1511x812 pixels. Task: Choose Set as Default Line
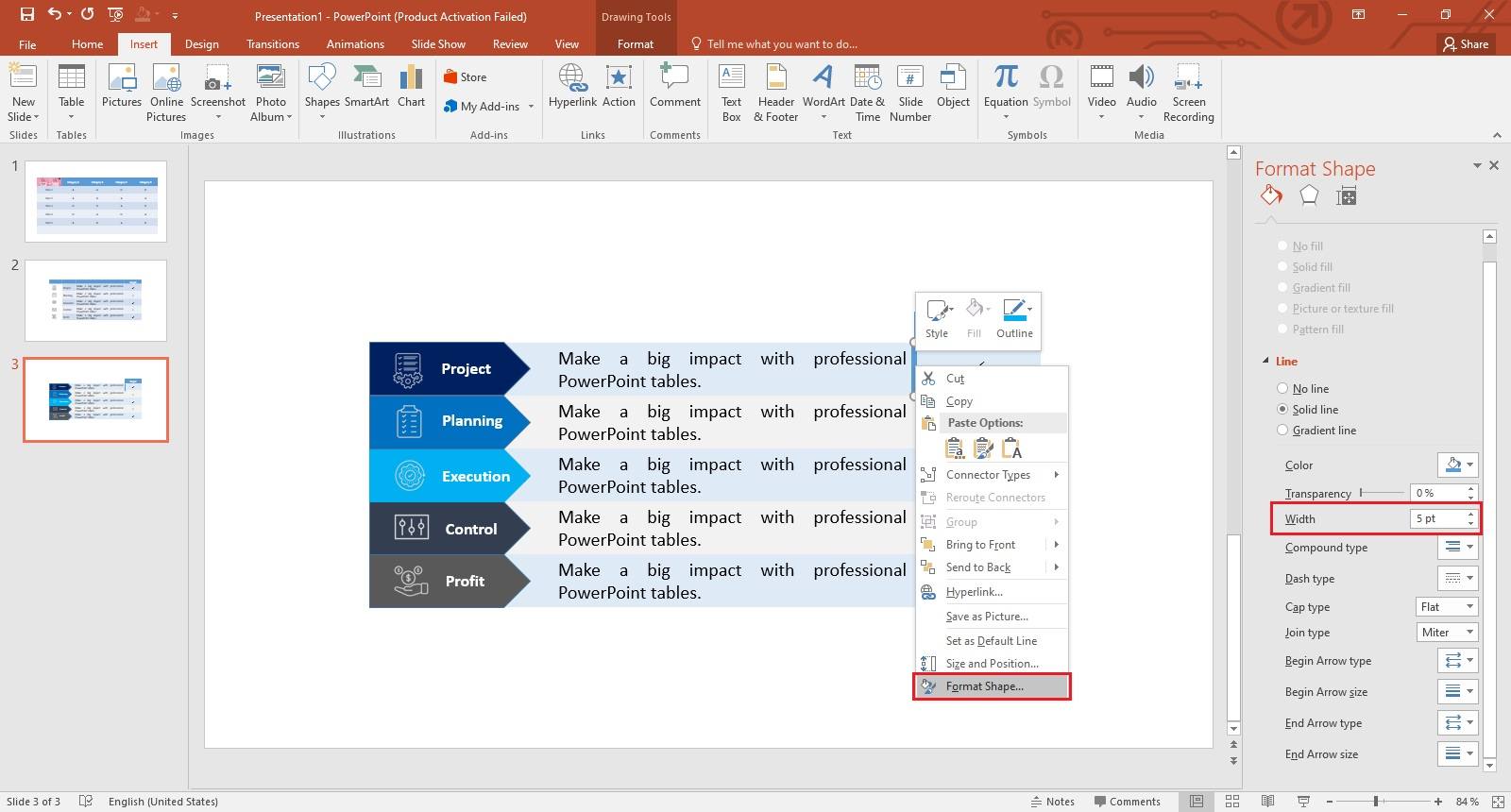click(992, 640)
